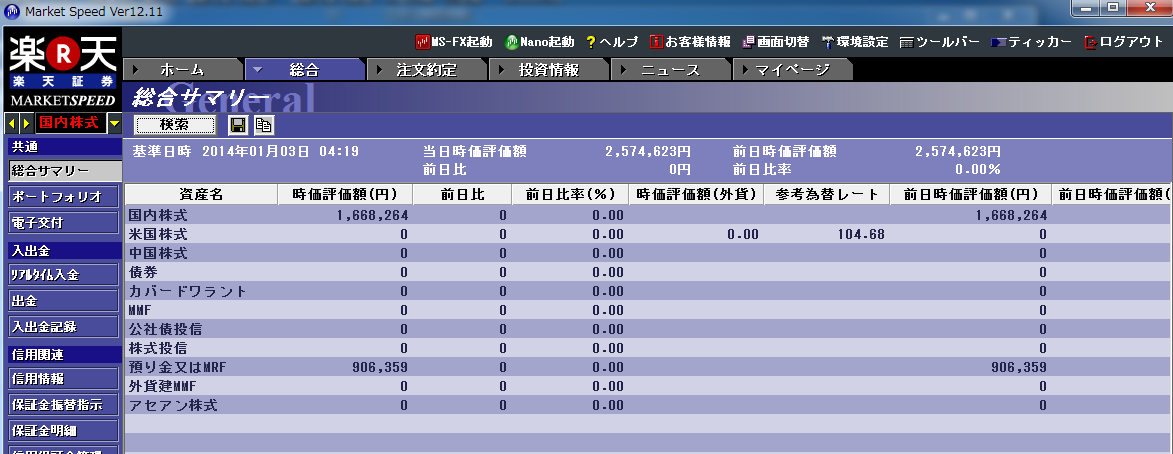Viewport: 1173px width, 454px height.
Task: Open 環境設定 settings
Action: 855,42
